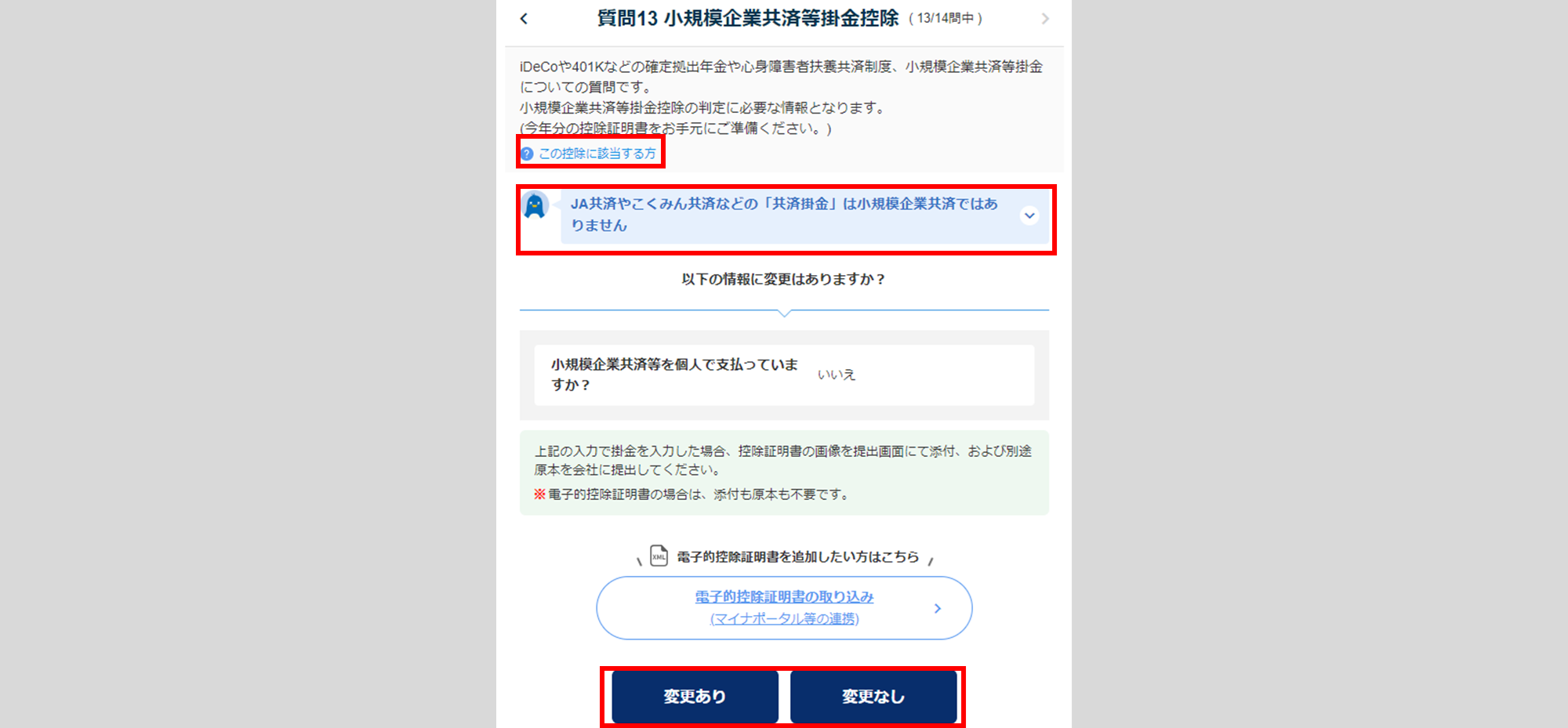Click the 電子的控除証明書を追加したい方はこちら label
This screenshot has width=1568, height=728.
tap(798, 556)
